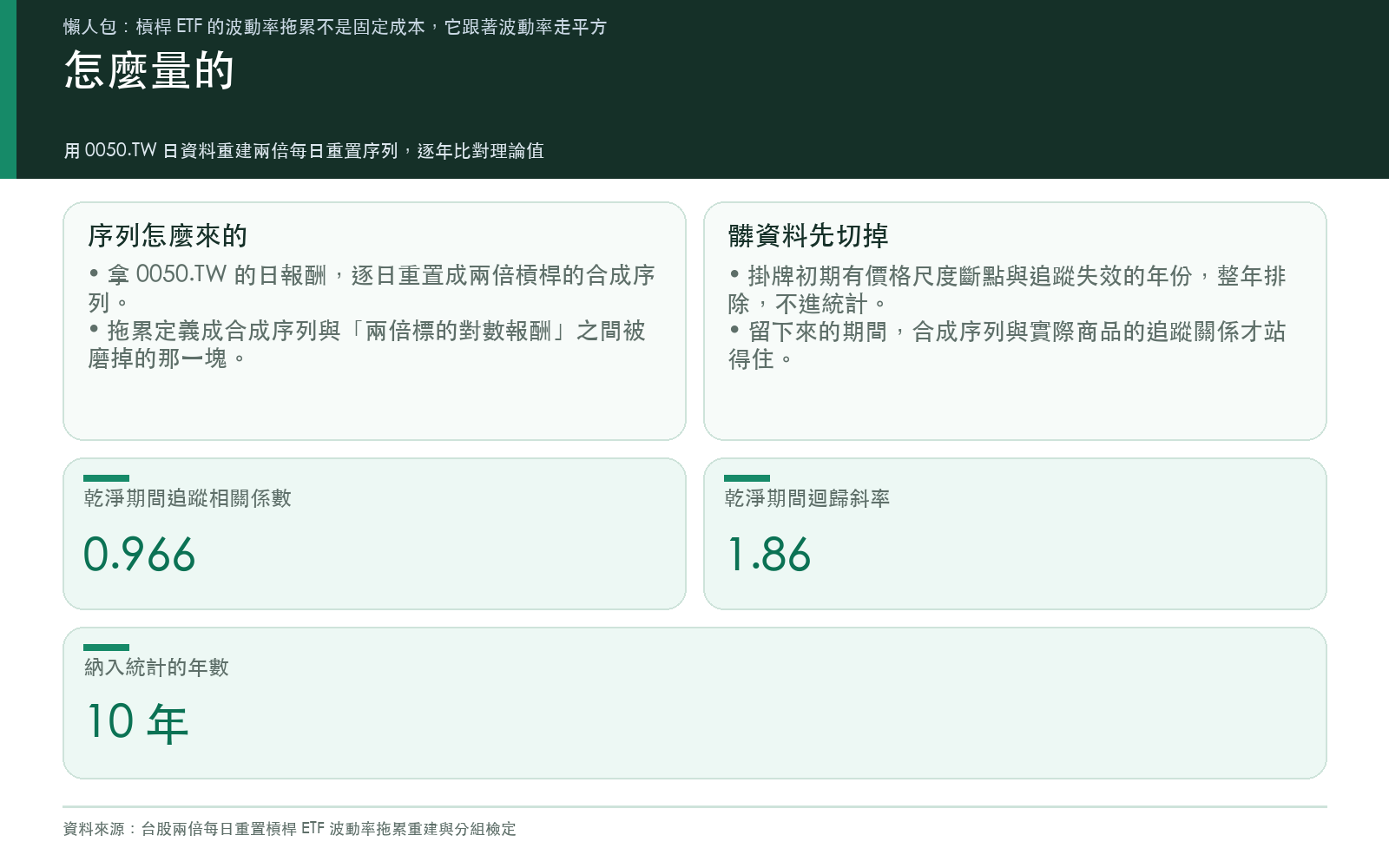Image resolution: width=1389 pixels, height=868 pixels.
Task: Click the label 乾淨期間追蹤相關係數
Action: click(188, 498)
